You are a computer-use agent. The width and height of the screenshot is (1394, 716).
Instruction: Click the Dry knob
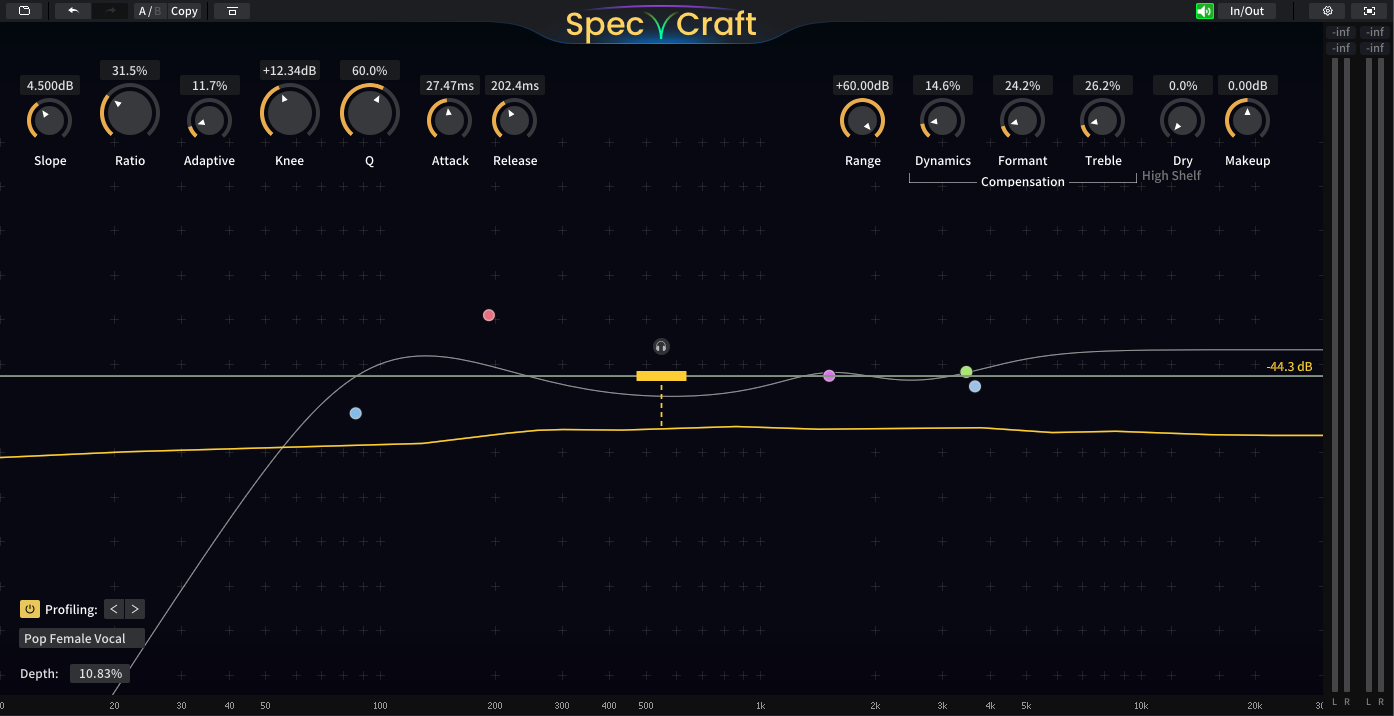pyautogui.click(x=1182, y=121)
